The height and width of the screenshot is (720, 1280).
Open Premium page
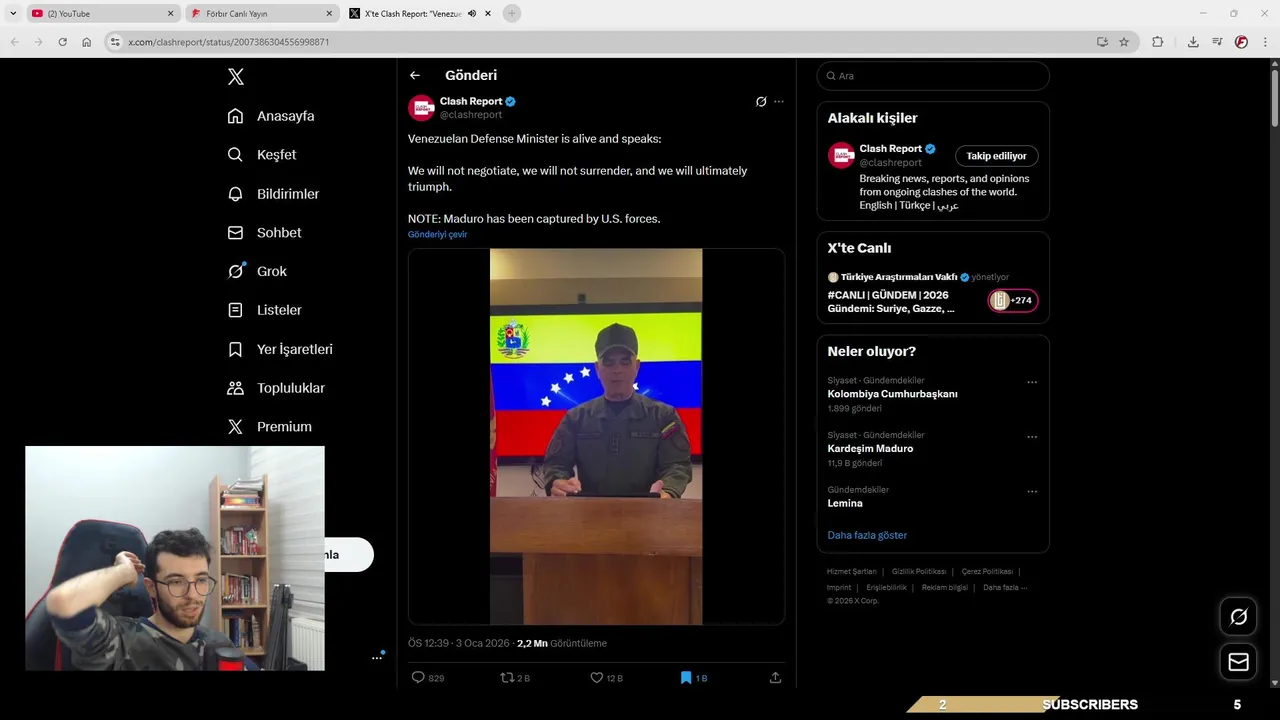tap(269, 426)
